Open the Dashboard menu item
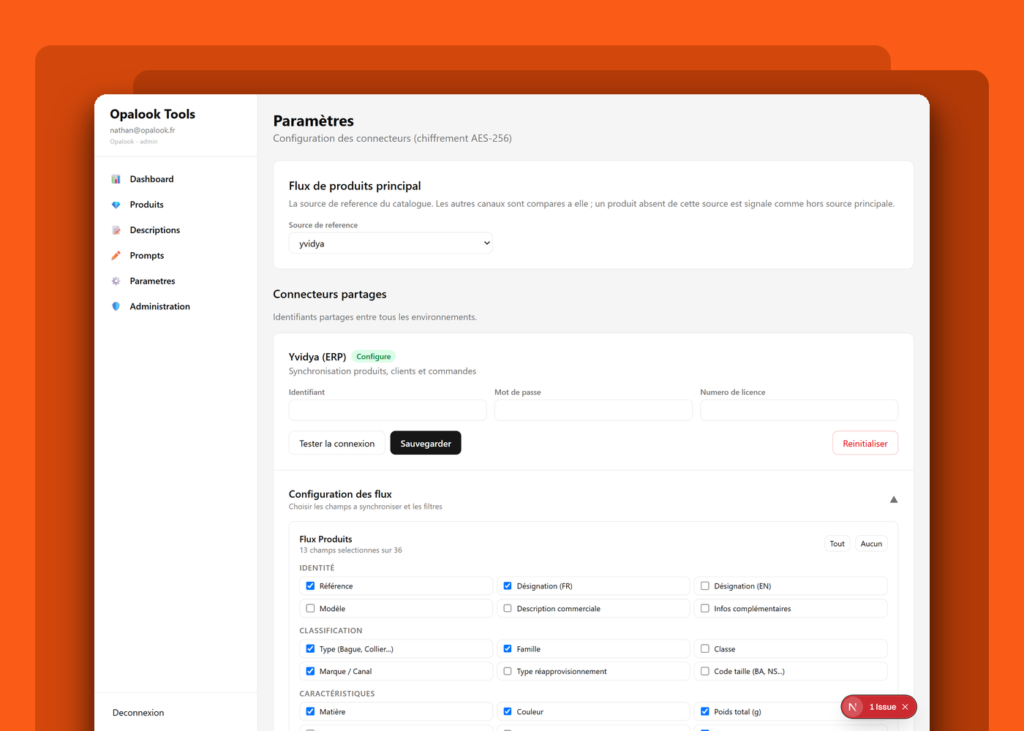 tap(152, 179)
